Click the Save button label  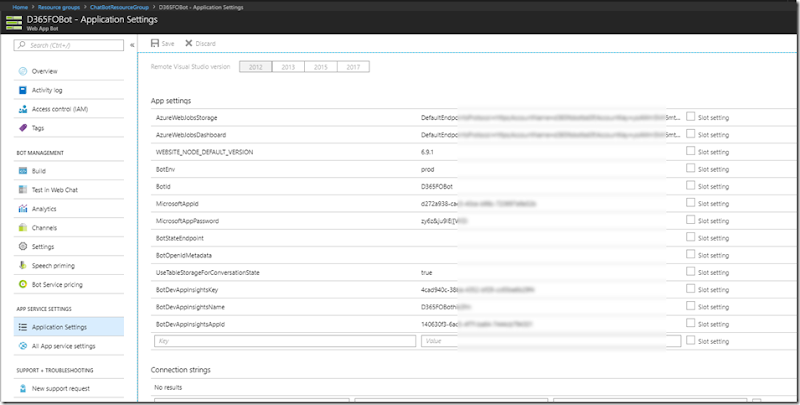pos(168,44)
